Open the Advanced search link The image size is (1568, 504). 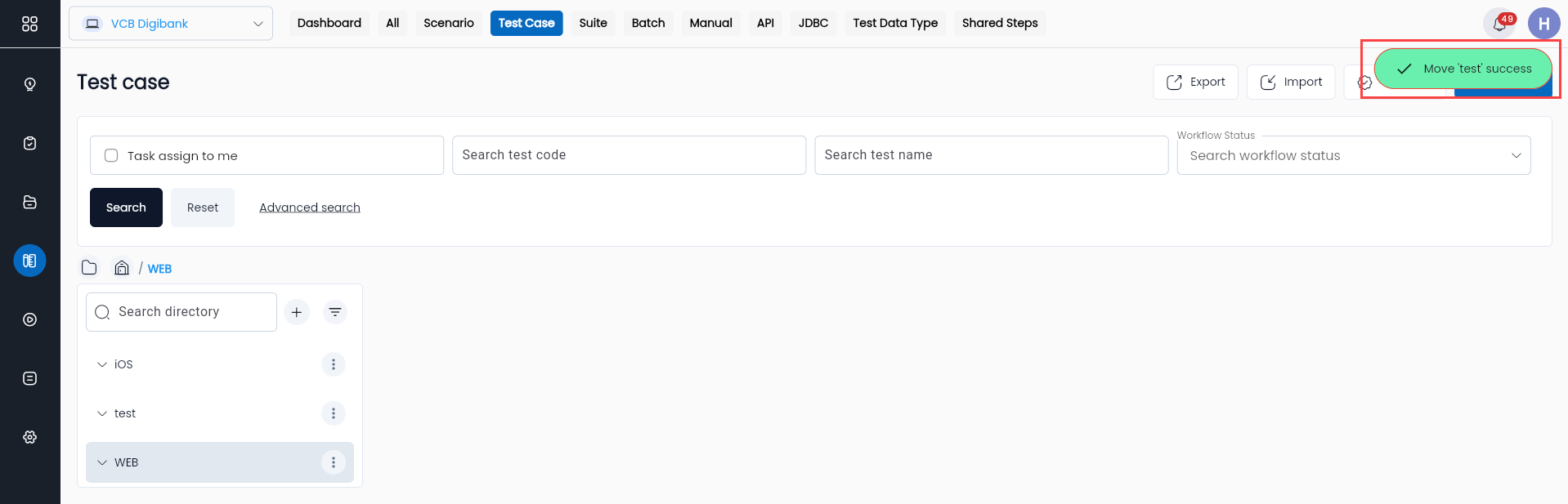(310, 207)
